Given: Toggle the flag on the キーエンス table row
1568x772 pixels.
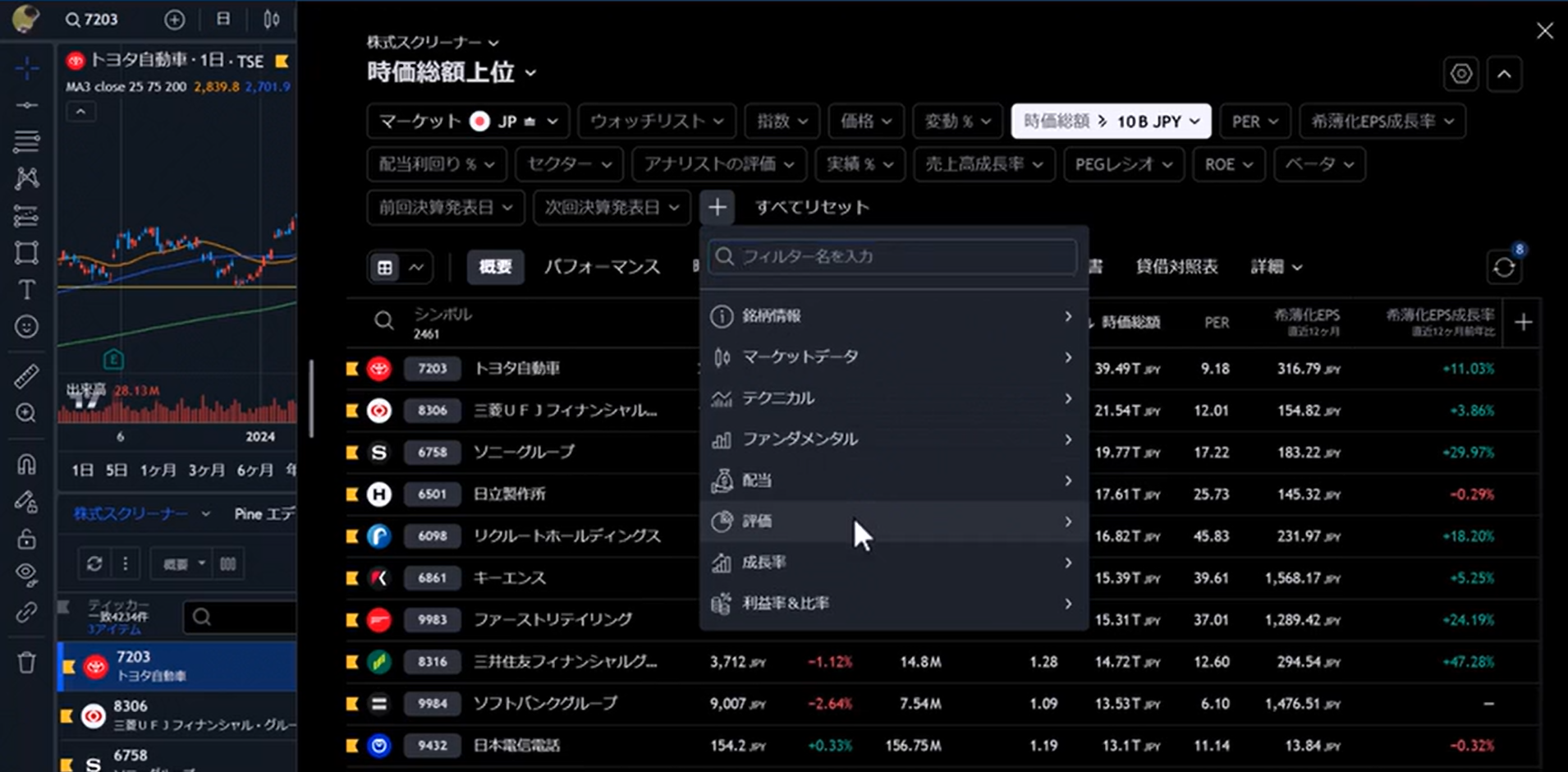Looking at the screenshot, I should pyautogui.click(x=352, y=578).
